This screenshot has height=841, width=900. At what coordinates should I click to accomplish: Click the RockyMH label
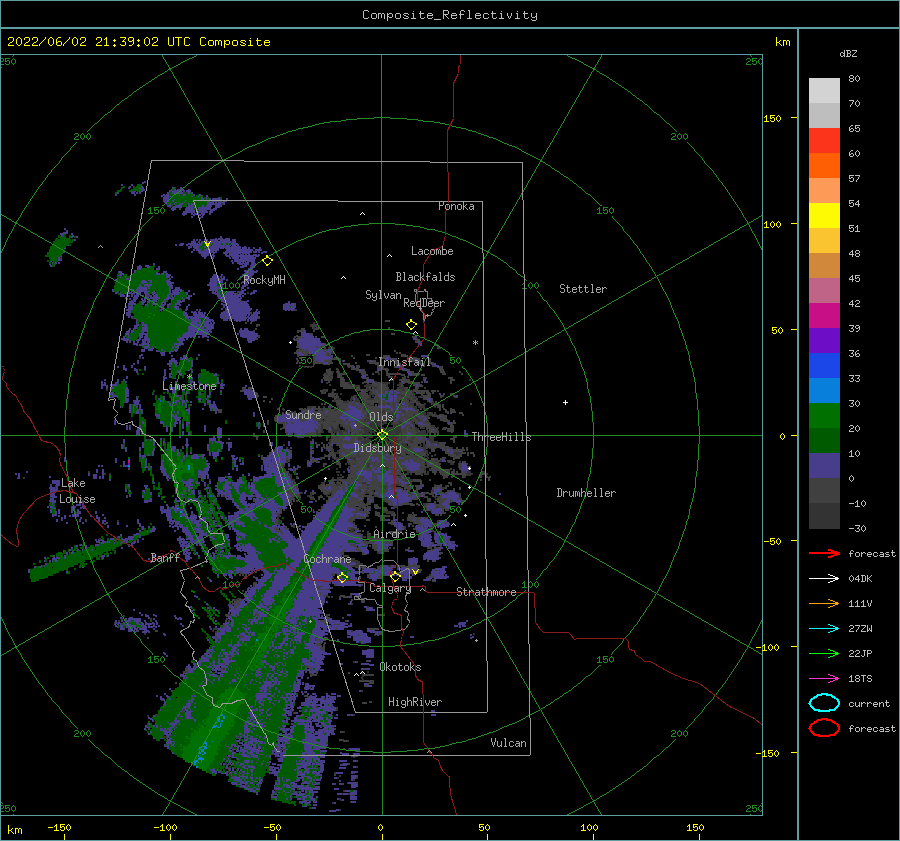[x=264, y=280]
